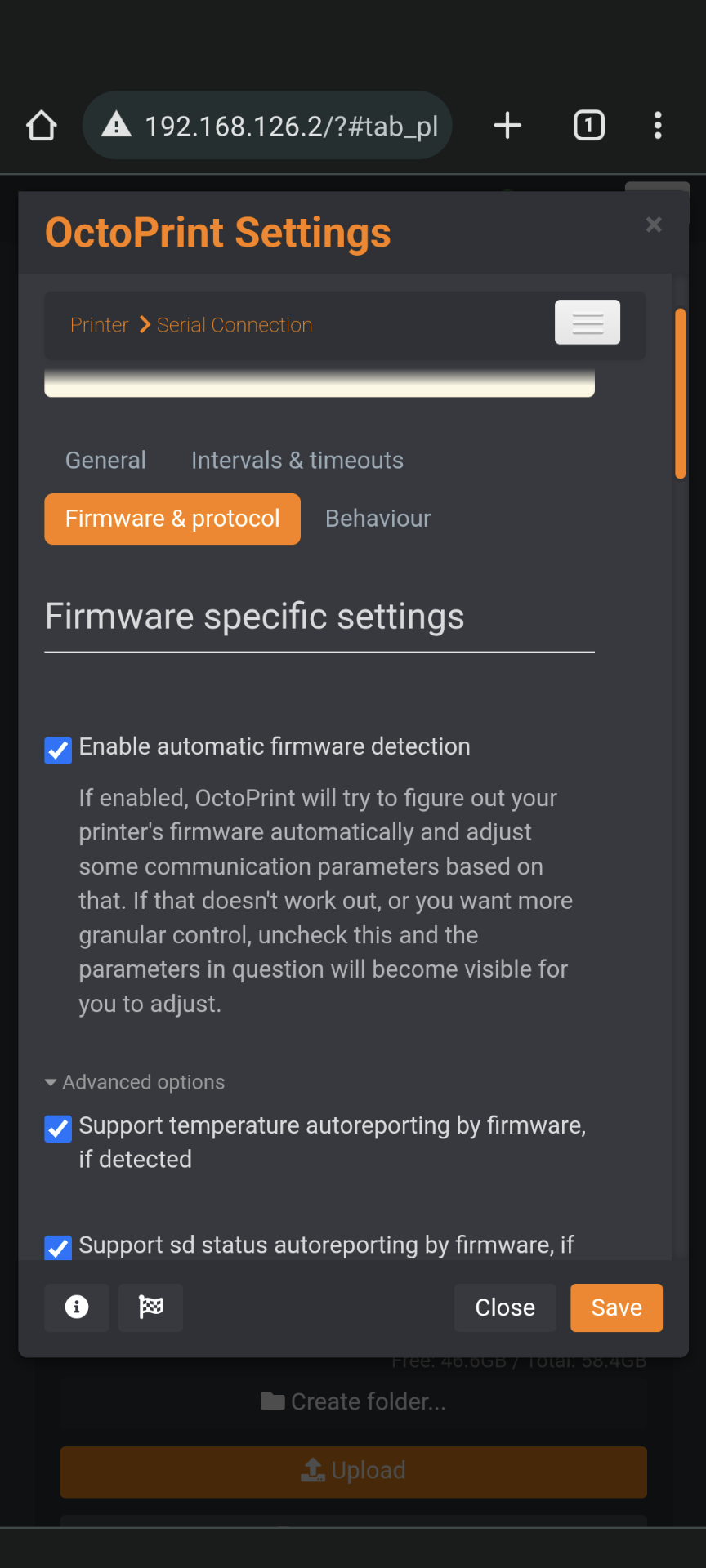
Task: Open the browser overflow three-dot menu
Action: [658, 125]
